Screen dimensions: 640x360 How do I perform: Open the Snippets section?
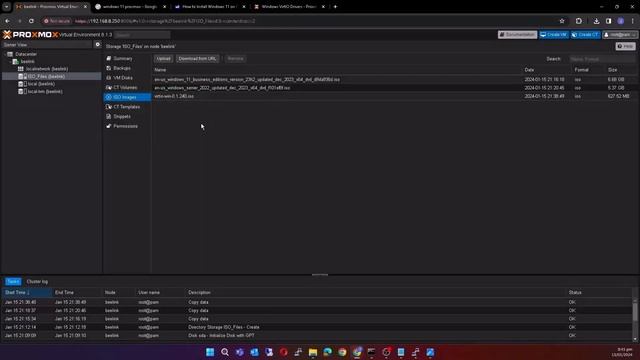[122, 116]
